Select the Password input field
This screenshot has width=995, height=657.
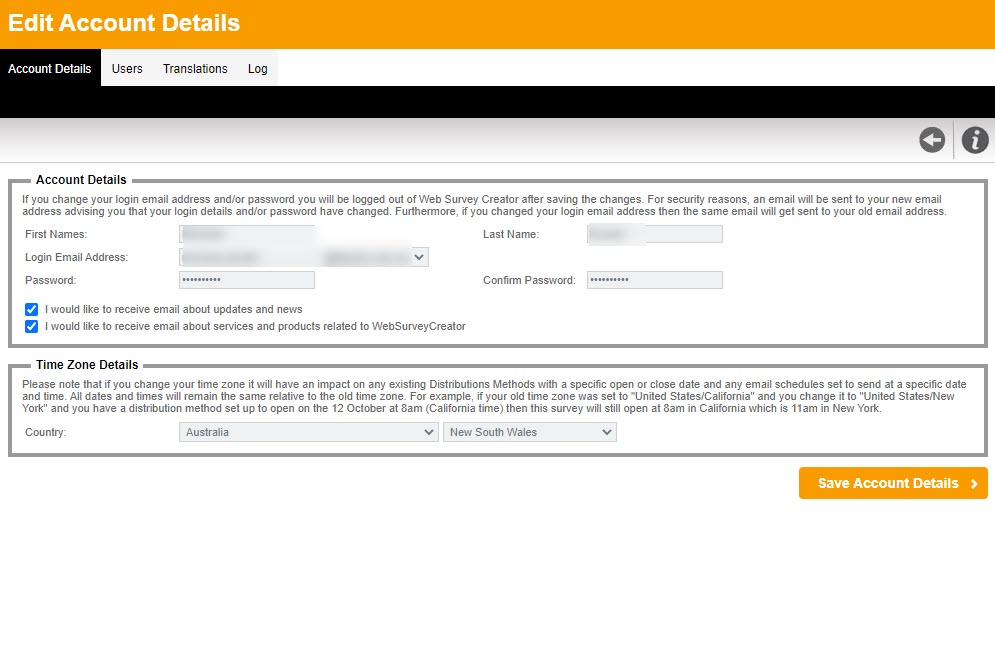pyautogui.click(x=246, y=280)
